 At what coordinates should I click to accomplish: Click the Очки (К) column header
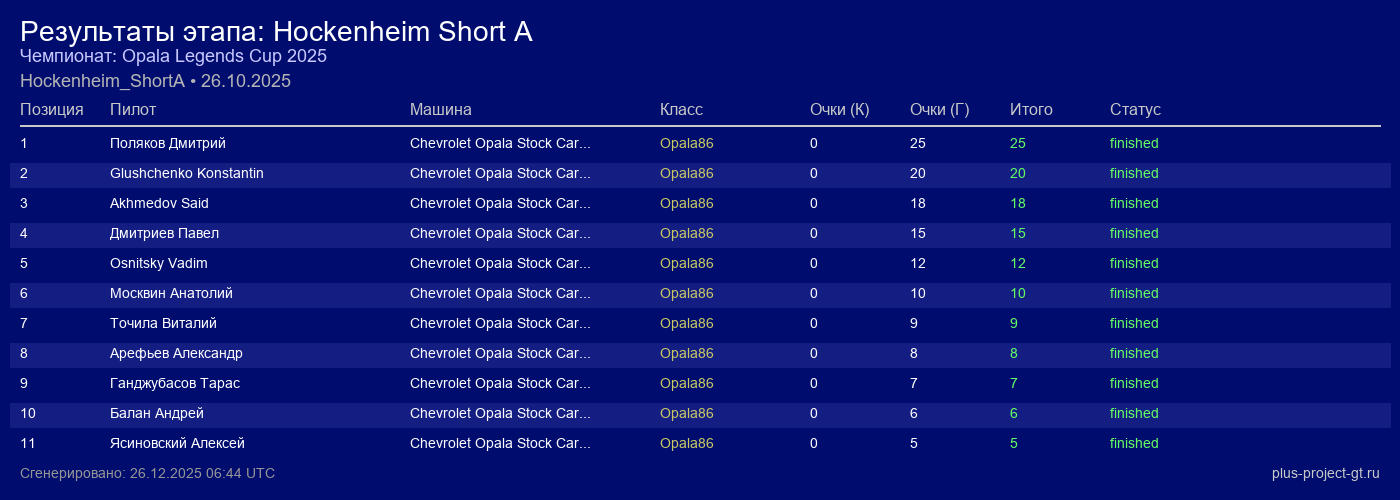(839, 109)
